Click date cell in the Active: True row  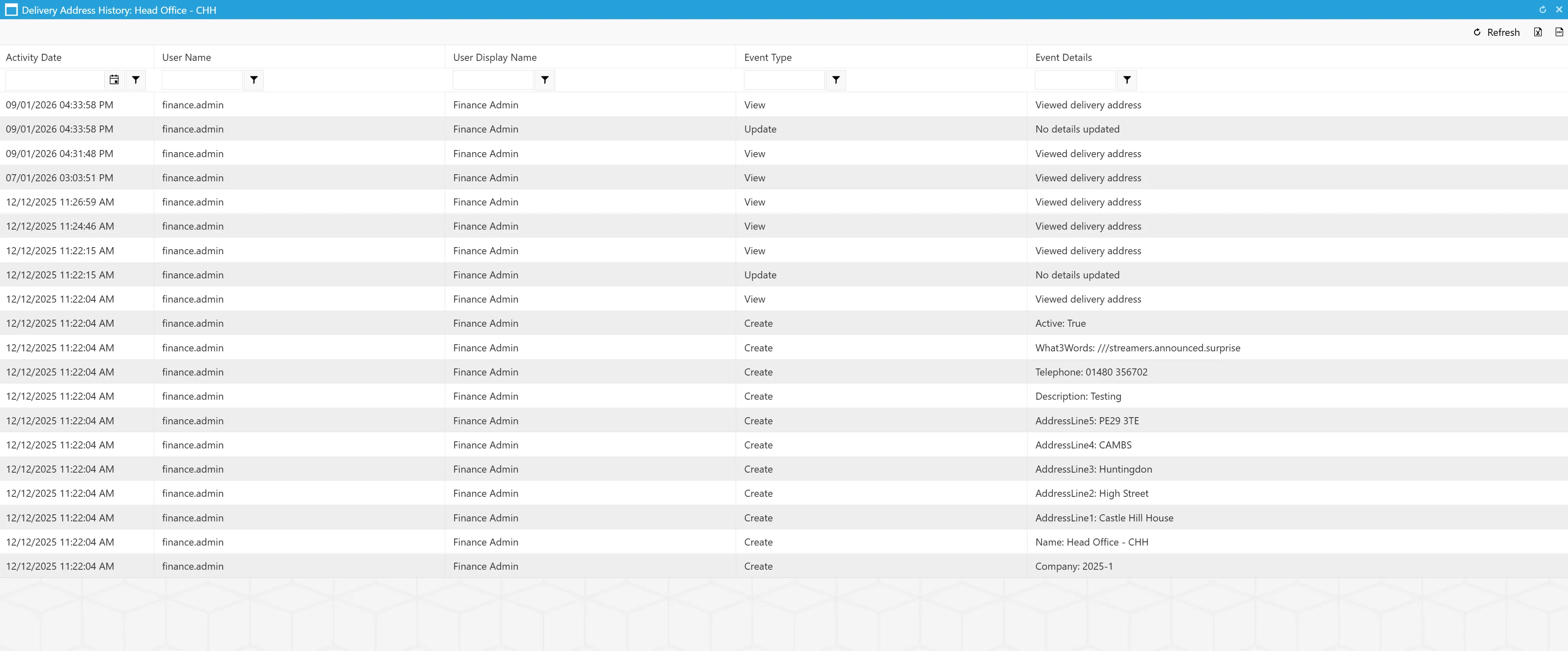[77, 323]
